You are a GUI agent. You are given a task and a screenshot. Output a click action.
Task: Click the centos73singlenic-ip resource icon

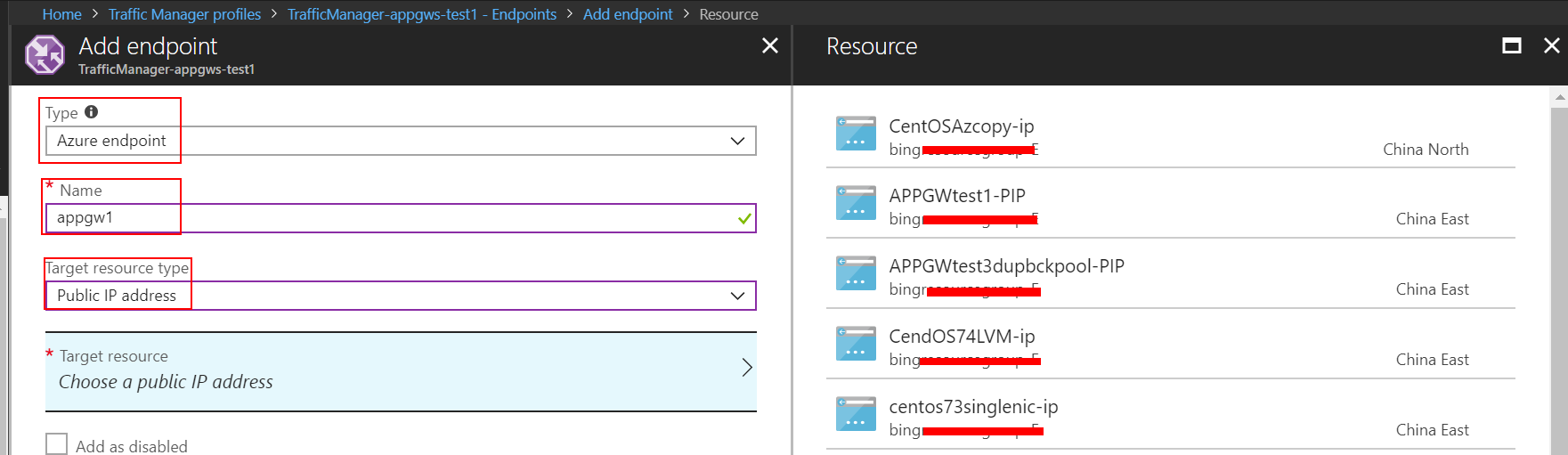click(856, 414)
